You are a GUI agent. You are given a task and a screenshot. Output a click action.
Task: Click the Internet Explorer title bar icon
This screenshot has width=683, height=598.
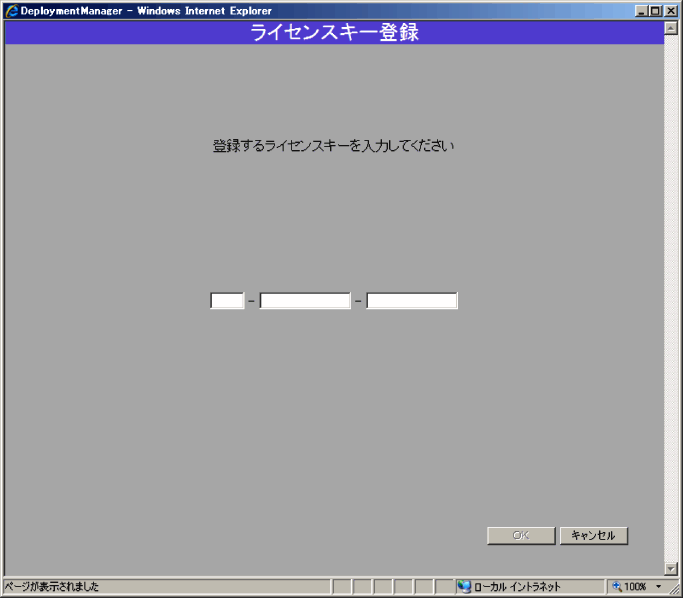pyautogui.click(x=12, y=10)
